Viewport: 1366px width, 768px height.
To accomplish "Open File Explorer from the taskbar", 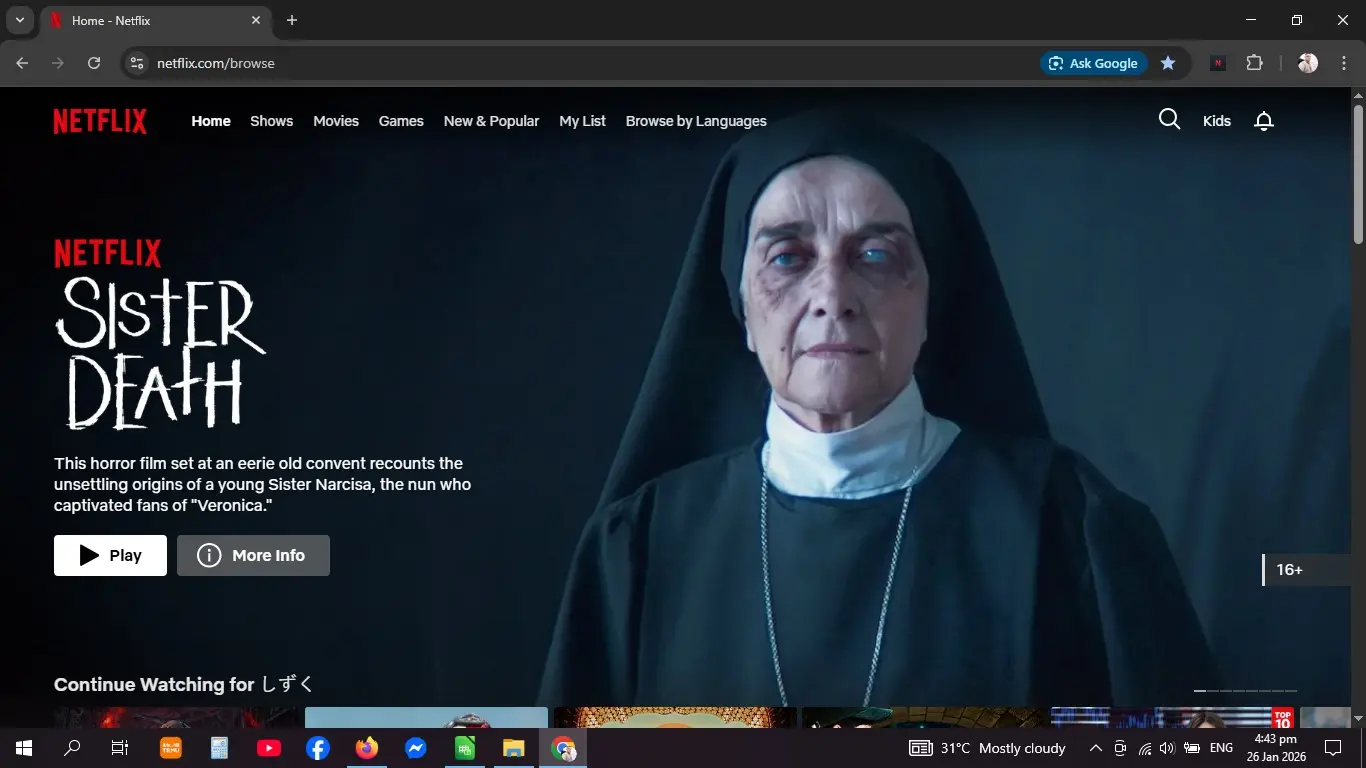I will click(514, 748).
